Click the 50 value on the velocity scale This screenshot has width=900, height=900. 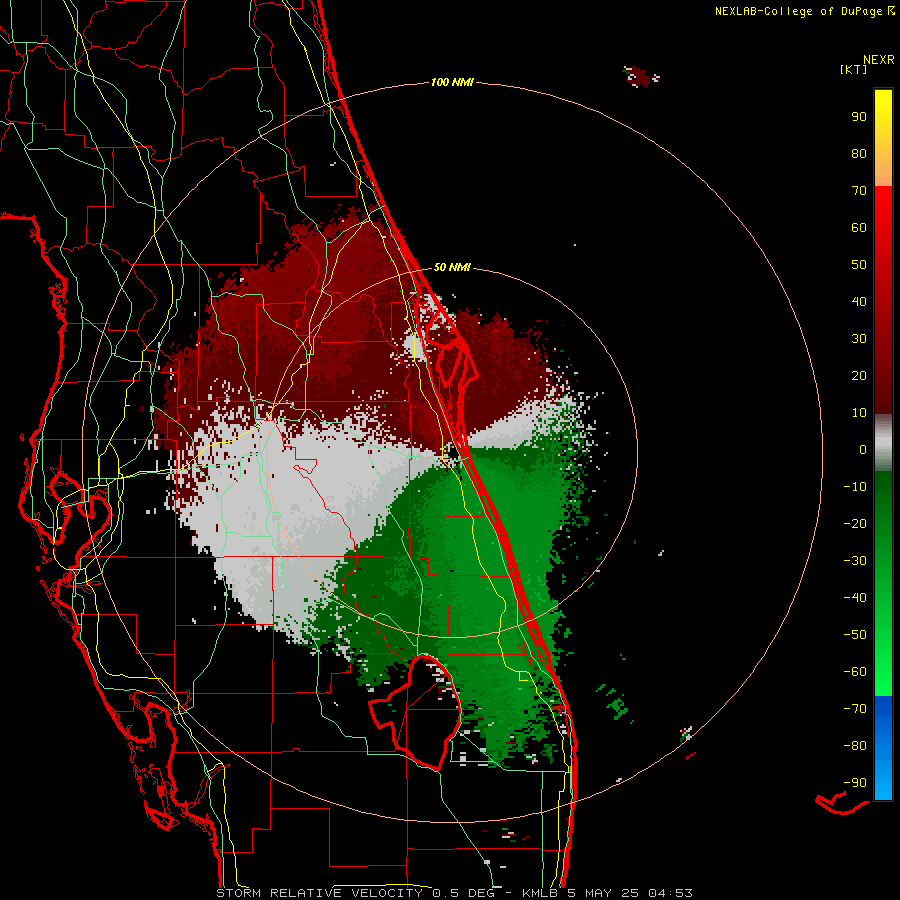[859, 265]
